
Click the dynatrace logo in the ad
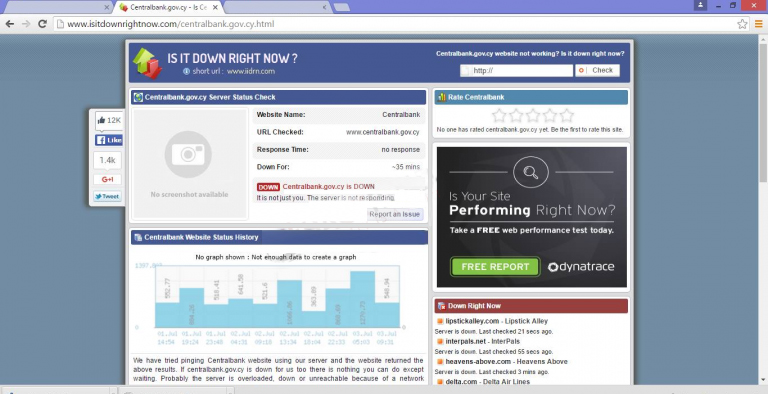point(581,267)
